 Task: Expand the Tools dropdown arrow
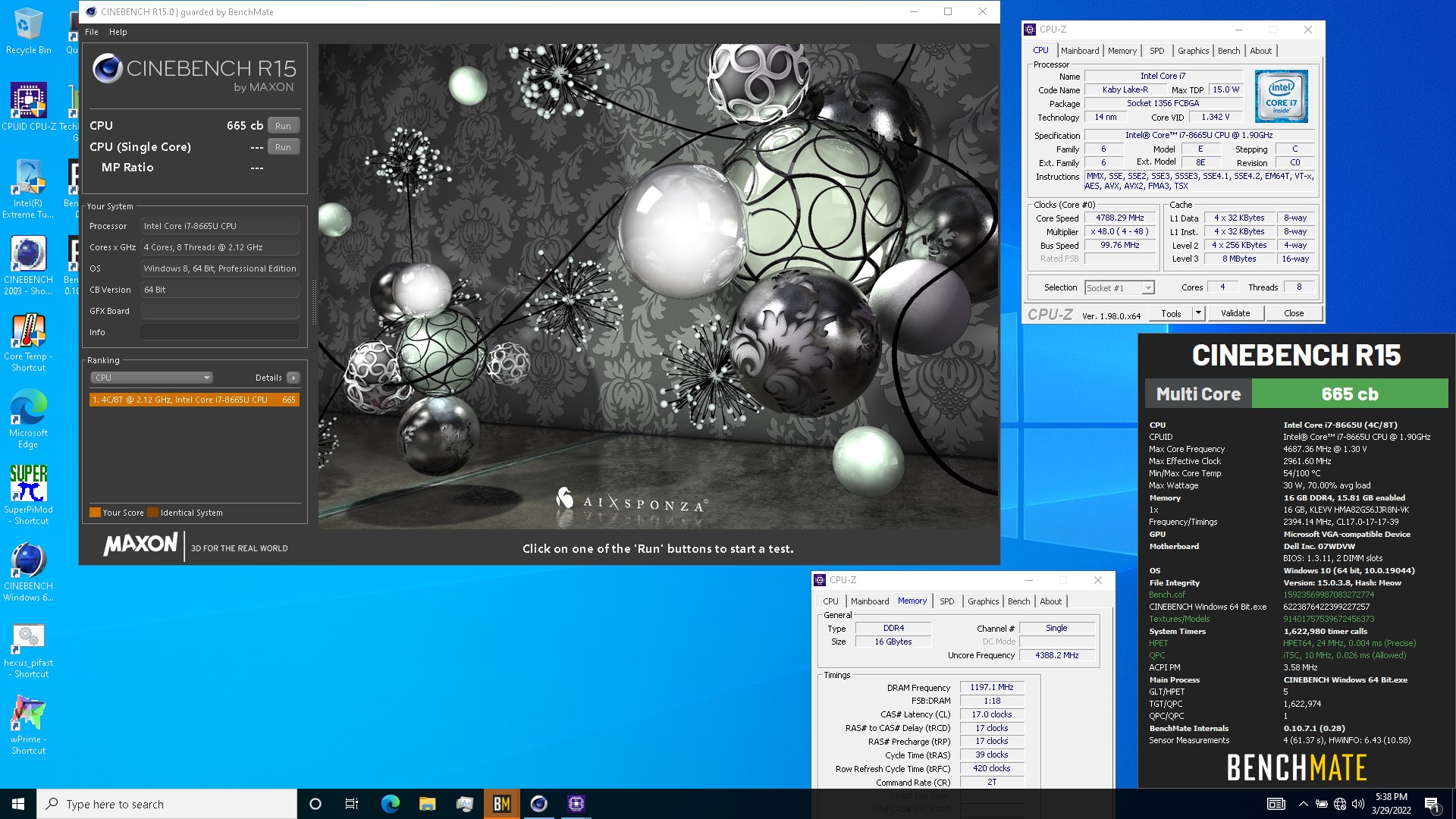[x=1198, y=314]
